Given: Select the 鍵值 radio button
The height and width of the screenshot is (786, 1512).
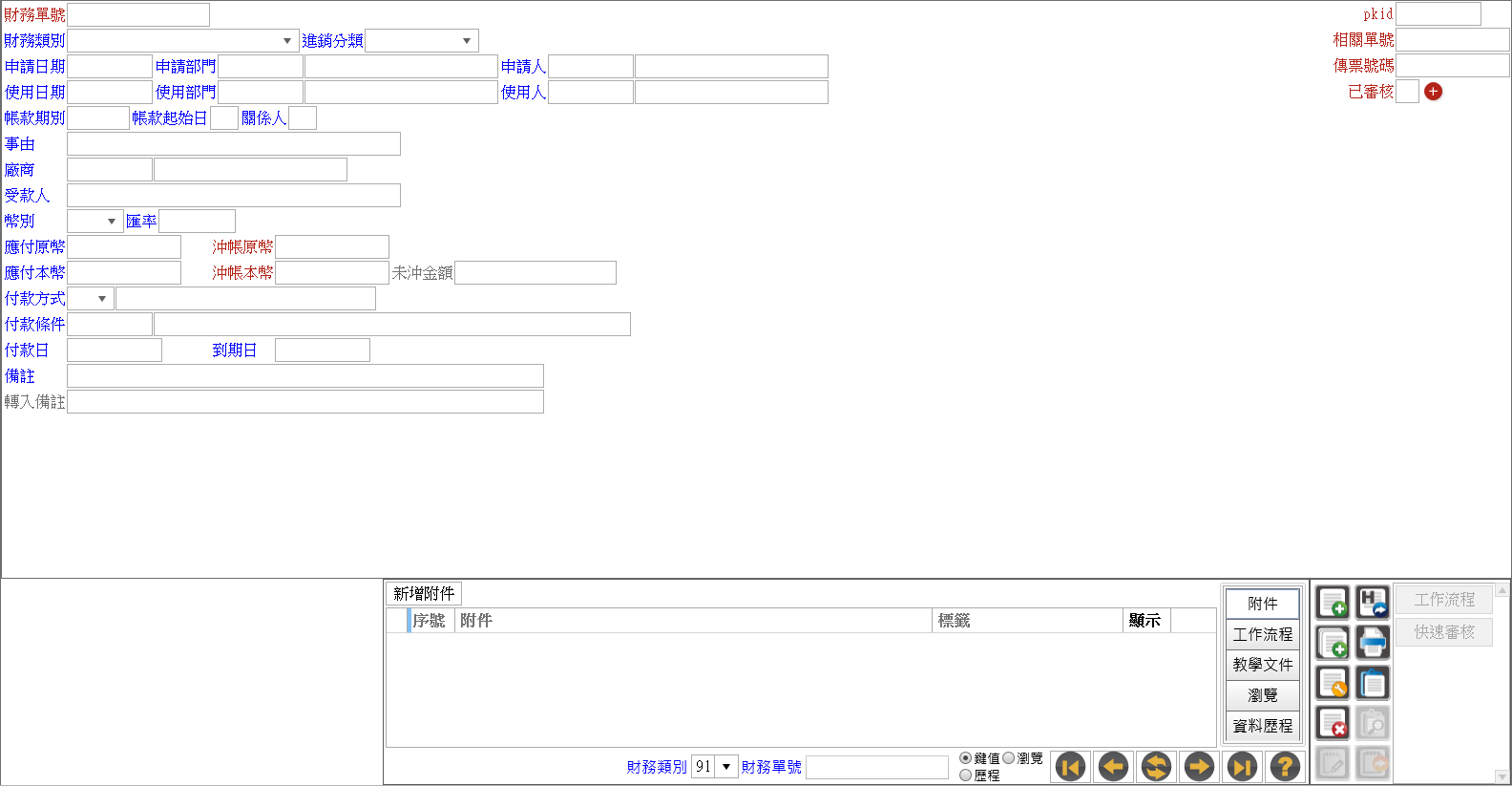Looking at the screenshot, I should point(965,758).
